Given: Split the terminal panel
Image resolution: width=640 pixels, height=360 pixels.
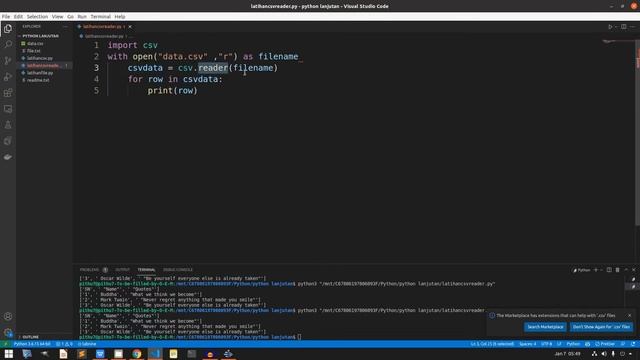Looking at the screenshot, I should tap(609, 270).
